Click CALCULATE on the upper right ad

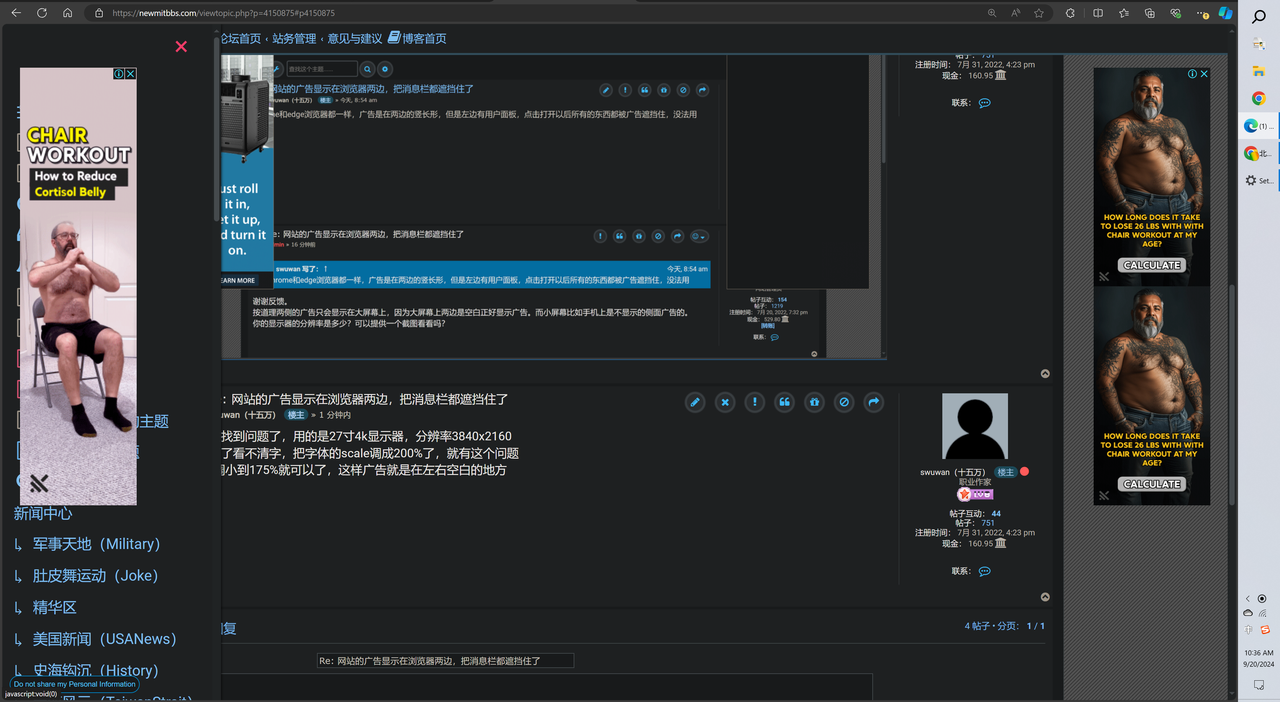[1152, 265]
